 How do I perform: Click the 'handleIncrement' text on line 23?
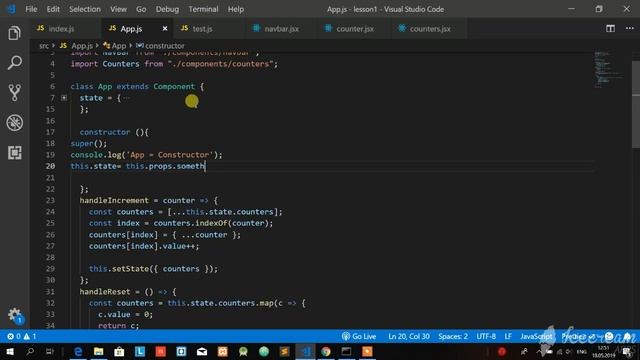114,200
